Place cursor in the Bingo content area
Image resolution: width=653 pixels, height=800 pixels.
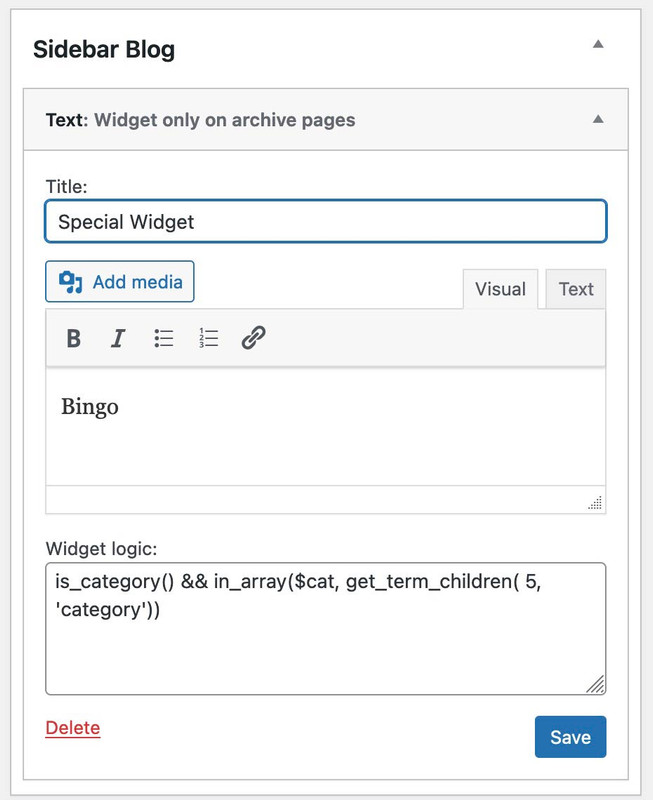326,426
